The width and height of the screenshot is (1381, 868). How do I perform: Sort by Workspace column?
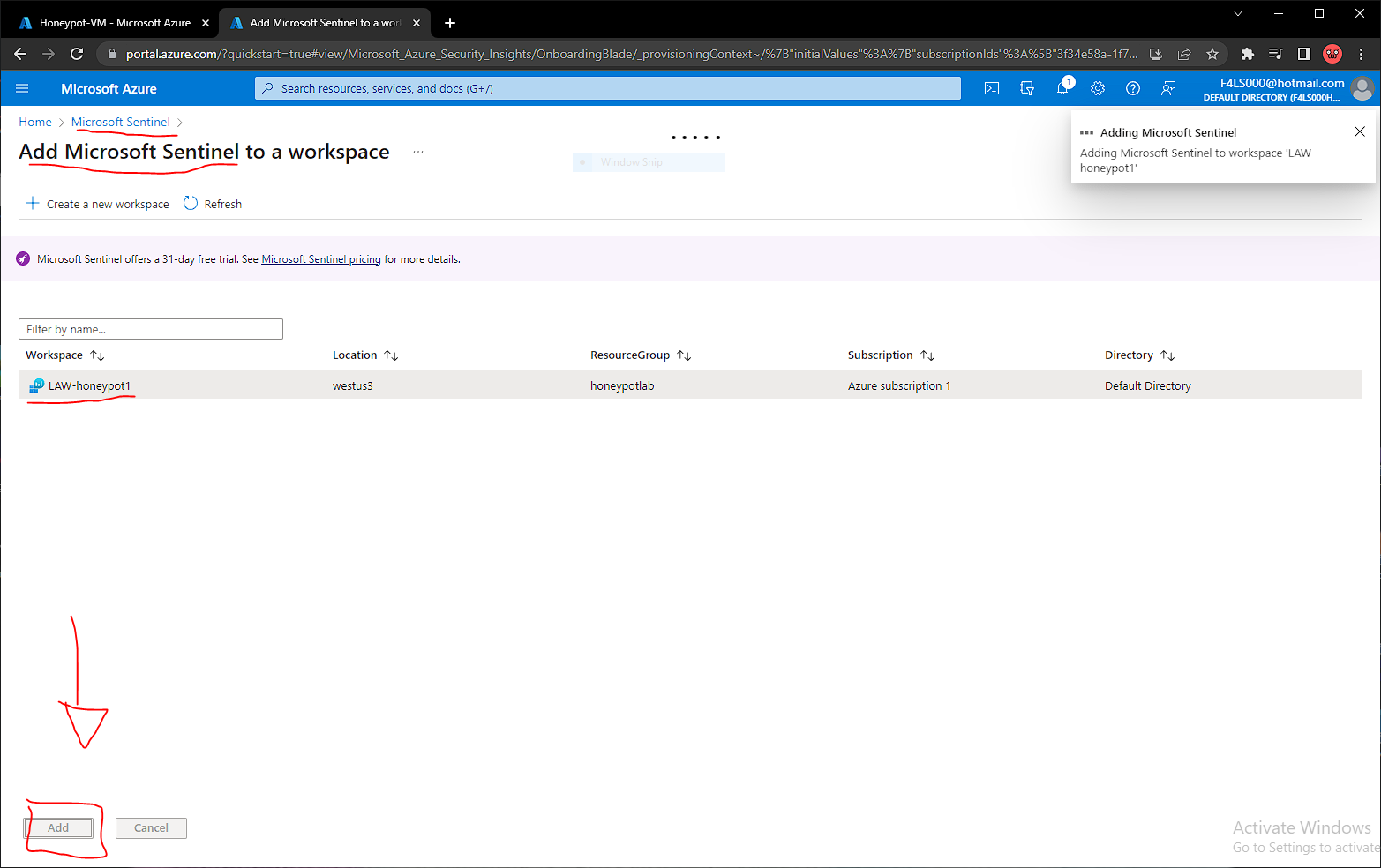(65, 355)
